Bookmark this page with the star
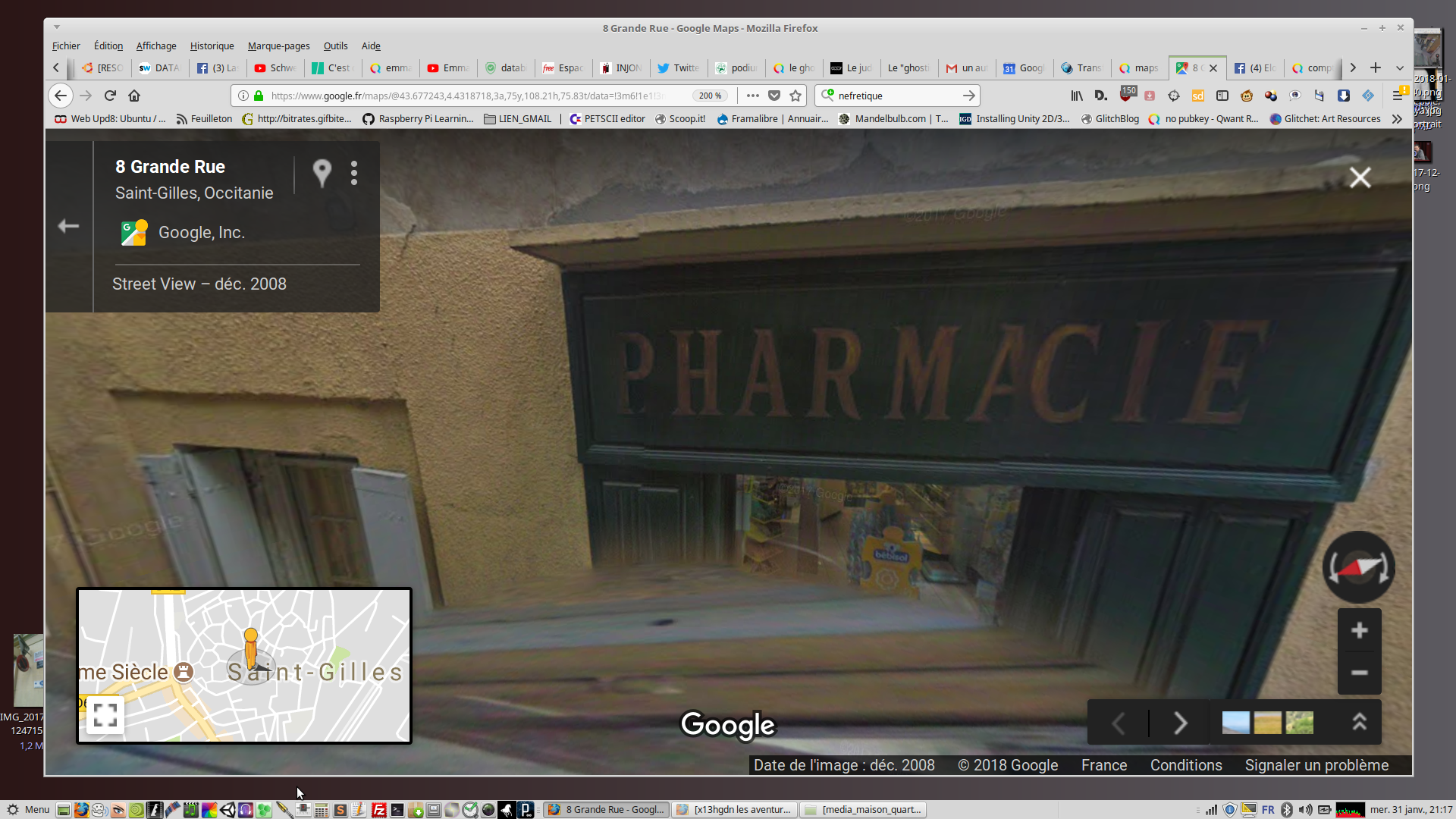Viewport: 1456px width, 819px height. click(795, 96)
